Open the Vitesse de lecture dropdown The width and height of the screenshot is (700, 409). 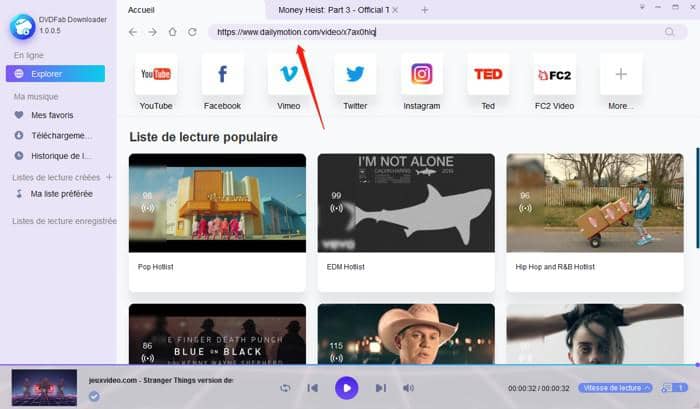click(x=615, y=388)
